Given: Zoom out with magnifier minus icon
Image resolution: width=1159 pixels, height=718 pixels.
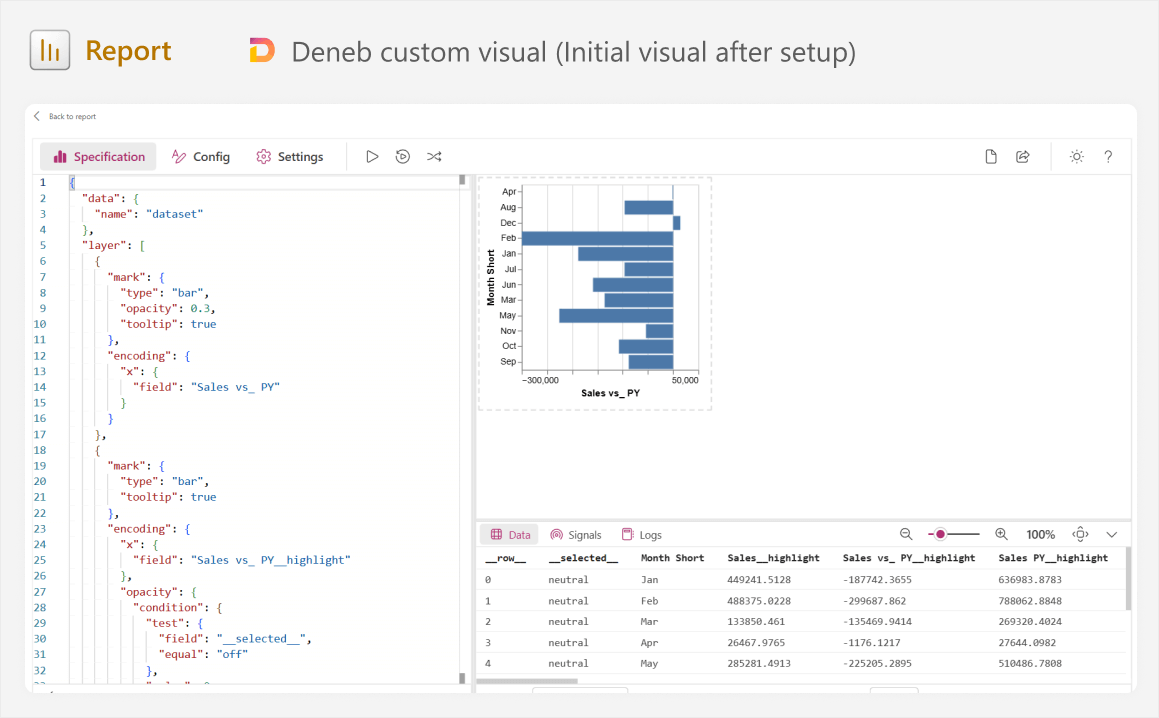Looking at the screenshot, I should [905, 534].
